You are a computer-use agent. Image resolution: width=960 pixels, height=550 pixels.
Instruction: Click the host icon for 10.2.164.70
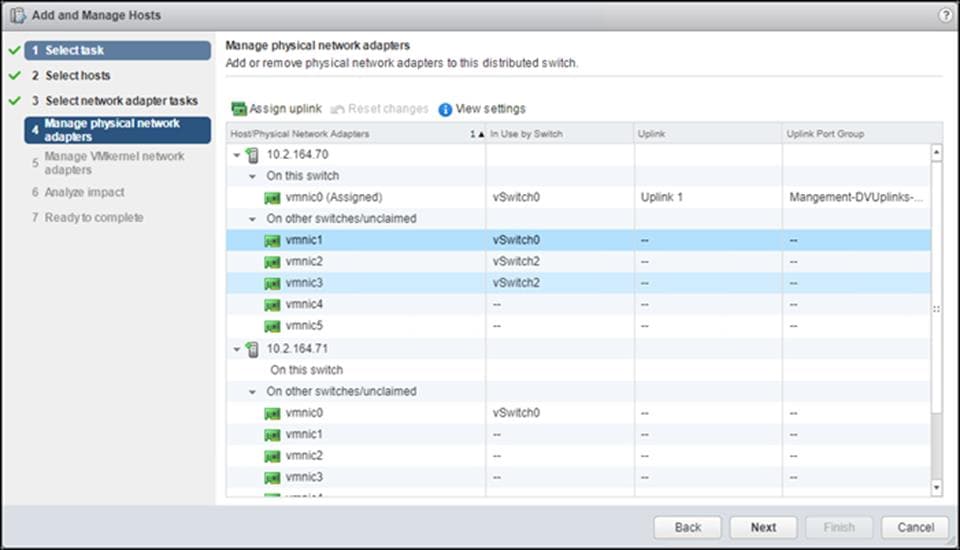click(252, 155)
